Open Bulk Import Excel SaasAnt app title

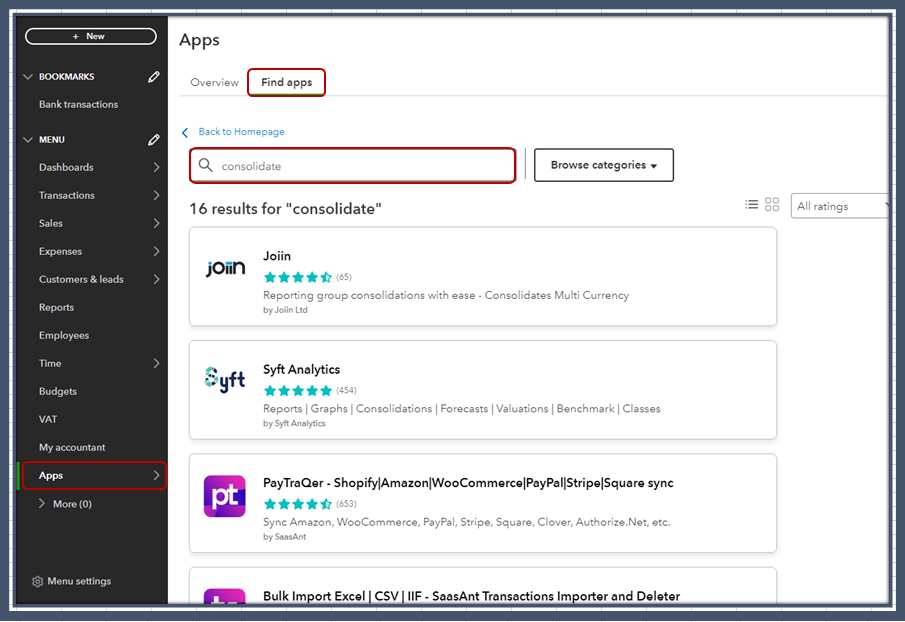[x=472, y=596]
